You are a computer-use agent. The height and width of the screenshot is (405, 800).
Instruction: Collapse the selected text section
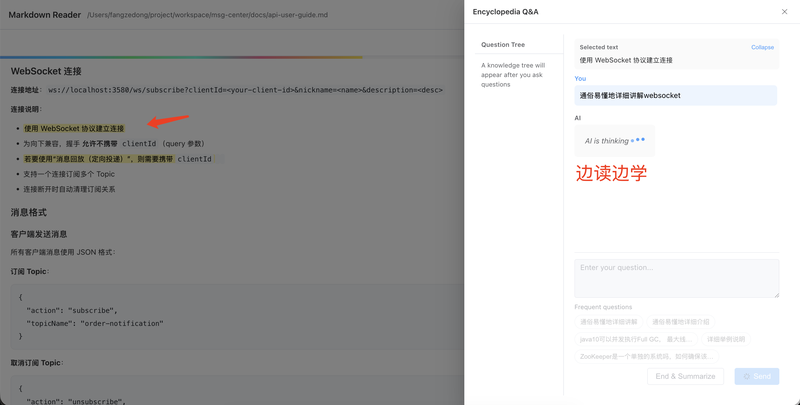pyautogui.click(x=762, y=47)
